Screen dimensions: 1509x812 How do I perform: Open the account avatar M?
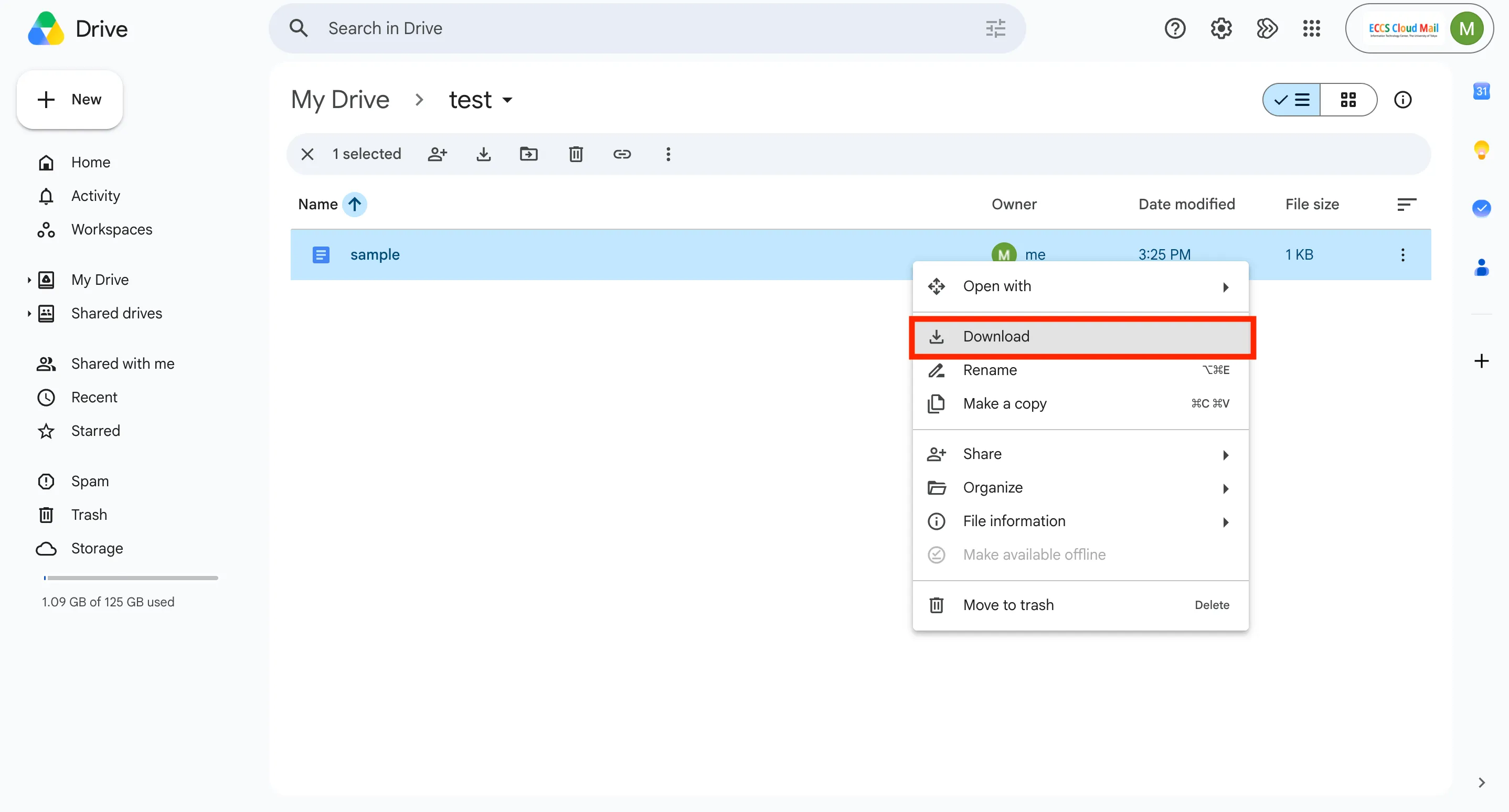1466,28
